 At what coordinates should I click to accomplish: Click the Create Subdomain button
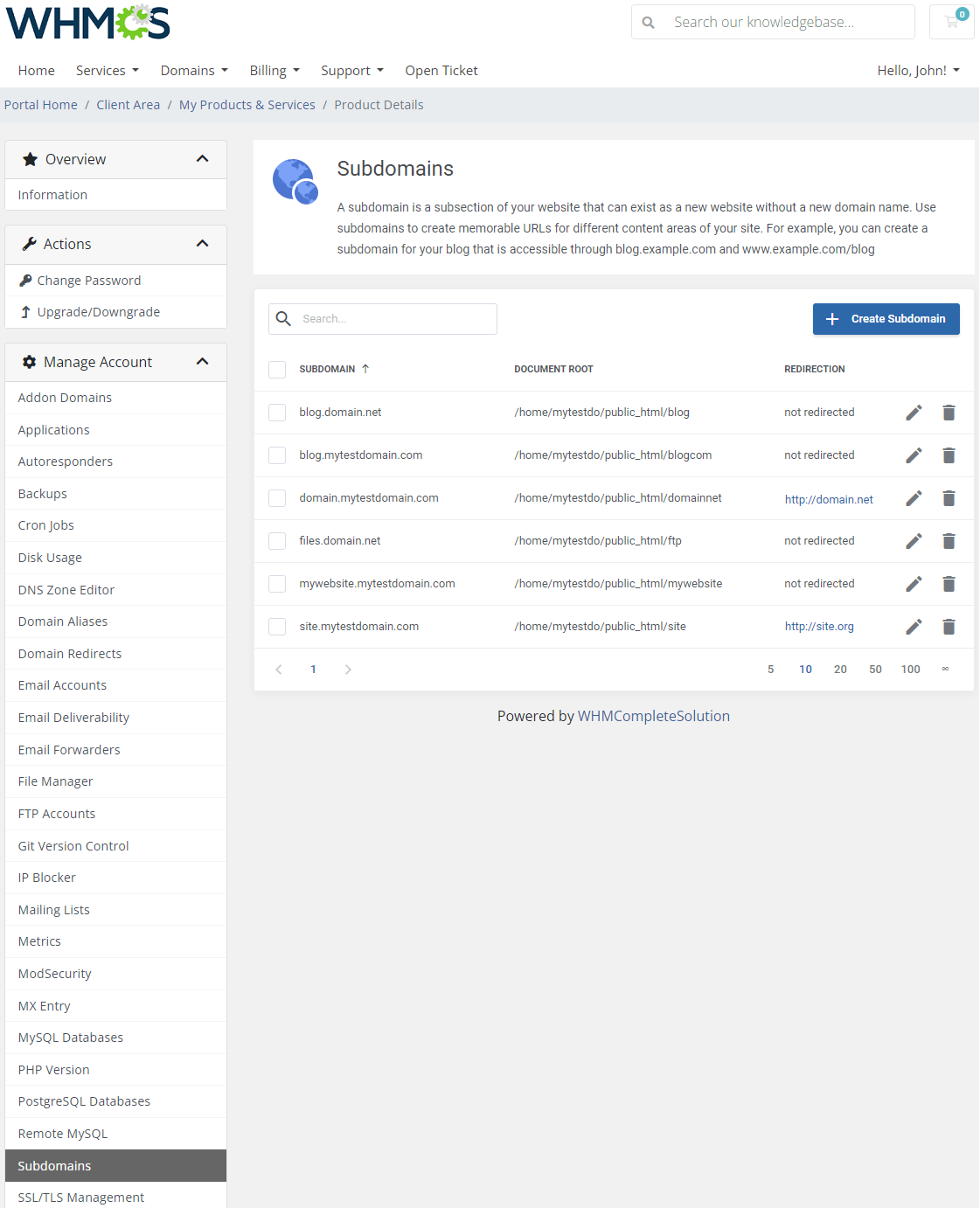(x=886, y=319)
